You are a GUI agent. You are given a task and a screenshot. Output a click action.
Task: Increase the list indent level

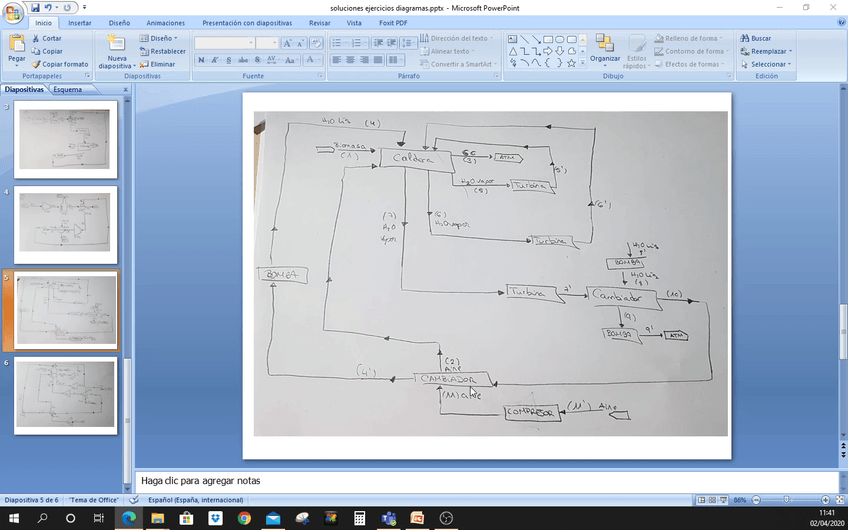pyautogui.click(x=392, y=43)
